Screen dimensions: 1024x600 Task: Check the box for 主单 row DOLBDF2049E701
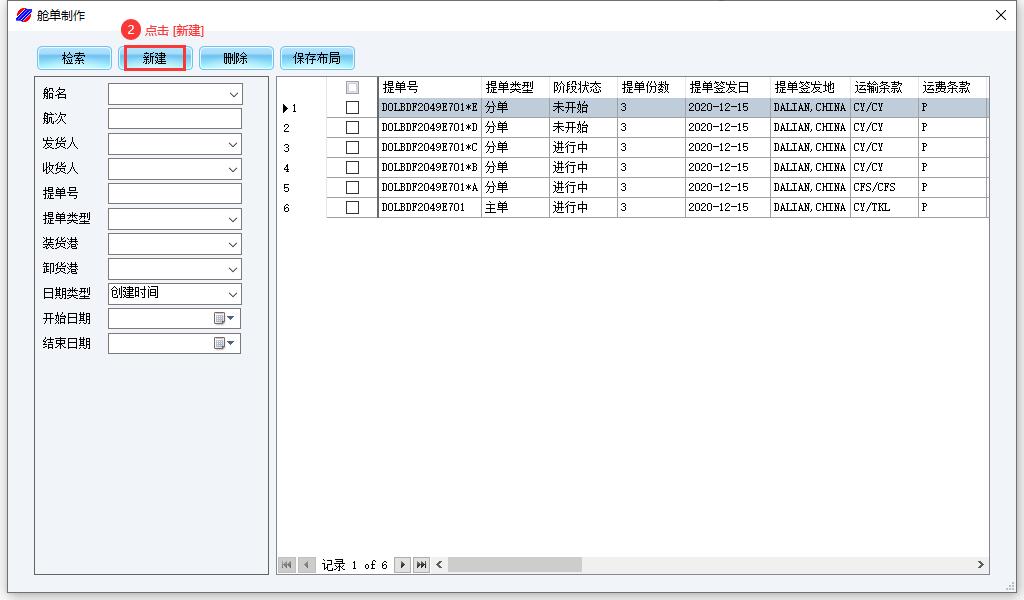coord(352,207)
